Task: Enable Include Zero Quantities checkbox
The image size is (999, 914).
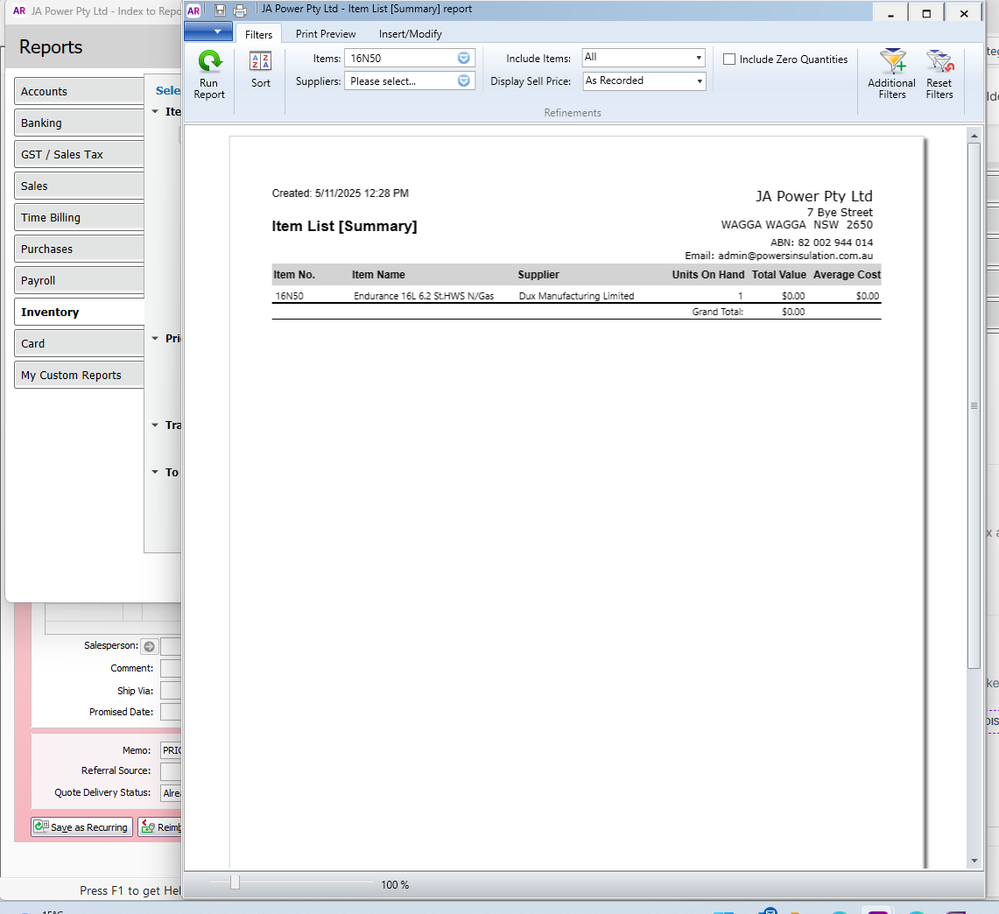Action: tap(729, 59)
